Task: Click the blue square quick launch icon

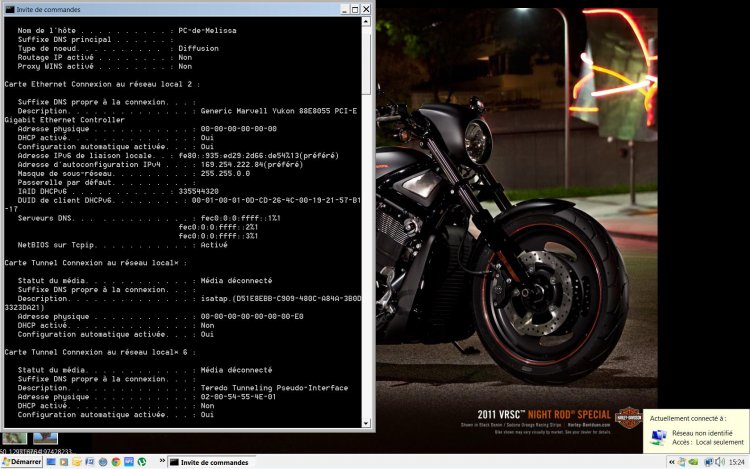Action: point(129,462)
